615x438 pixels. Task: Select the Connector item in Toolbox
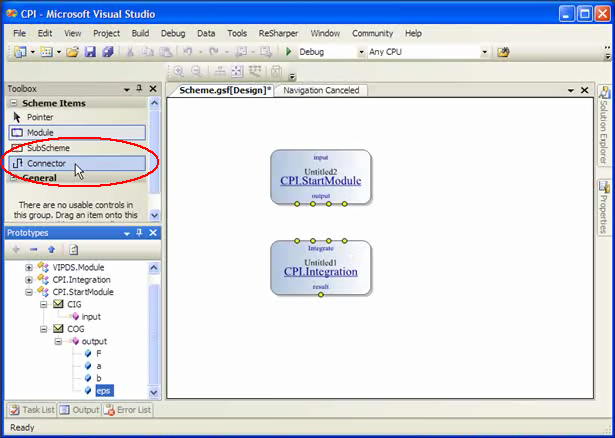77,164
